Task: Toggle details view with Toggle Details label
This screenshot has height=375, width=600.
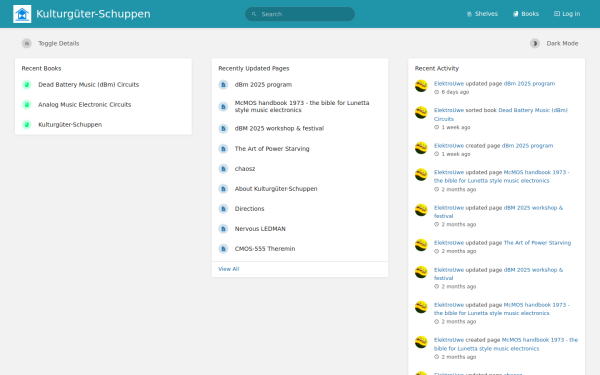Action: click(59, 44)
